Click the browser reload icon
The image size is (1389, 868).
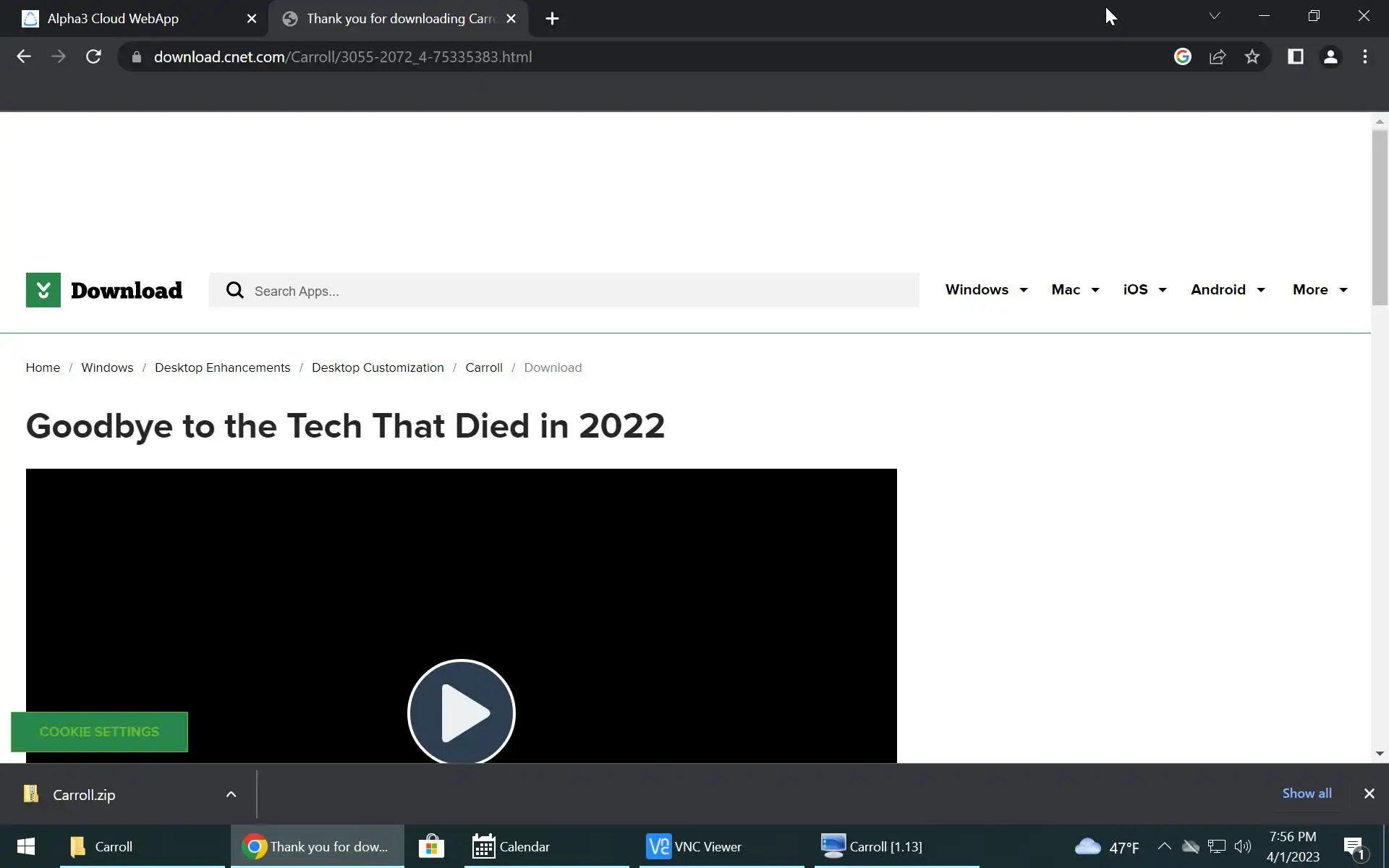[93, 56]
